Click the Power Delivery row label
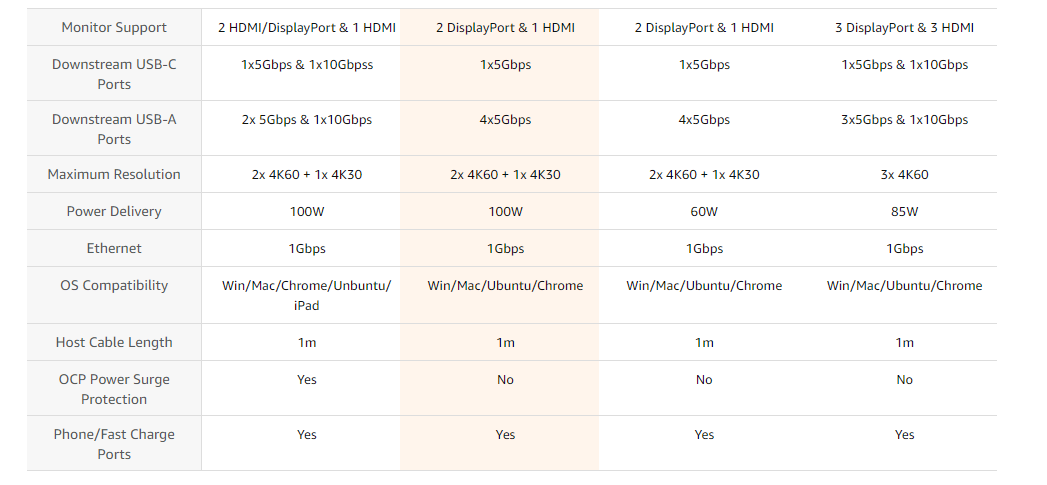 coord(114,212)
